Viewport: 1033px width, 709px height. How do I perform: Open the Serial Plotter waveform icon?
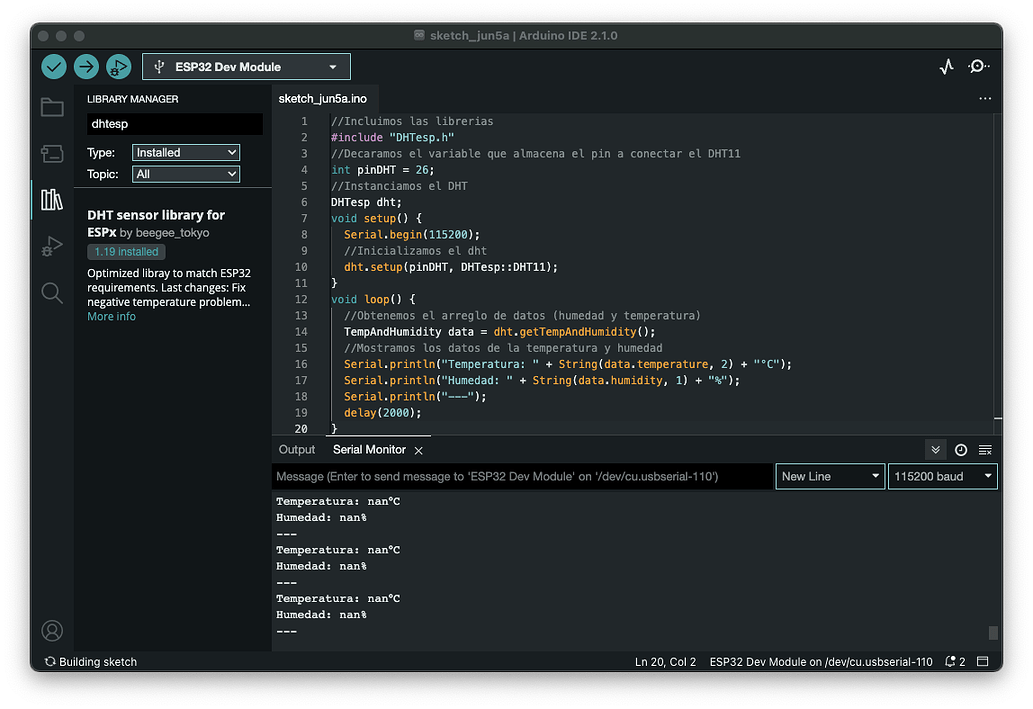(946, 67)
